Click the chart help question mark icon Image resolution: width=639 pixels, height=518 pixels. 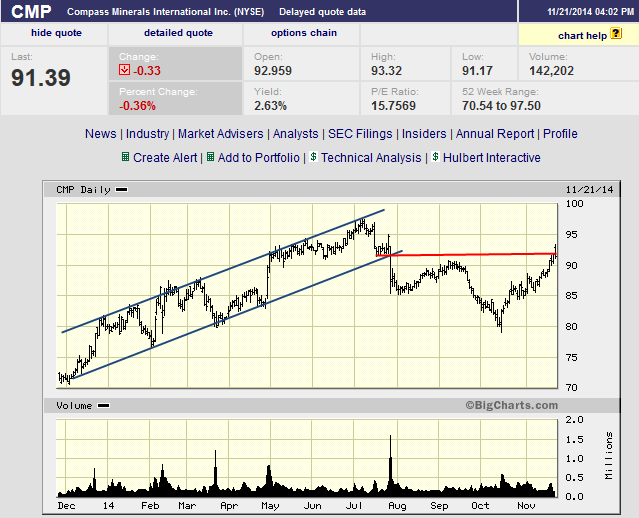pos(616,33)
